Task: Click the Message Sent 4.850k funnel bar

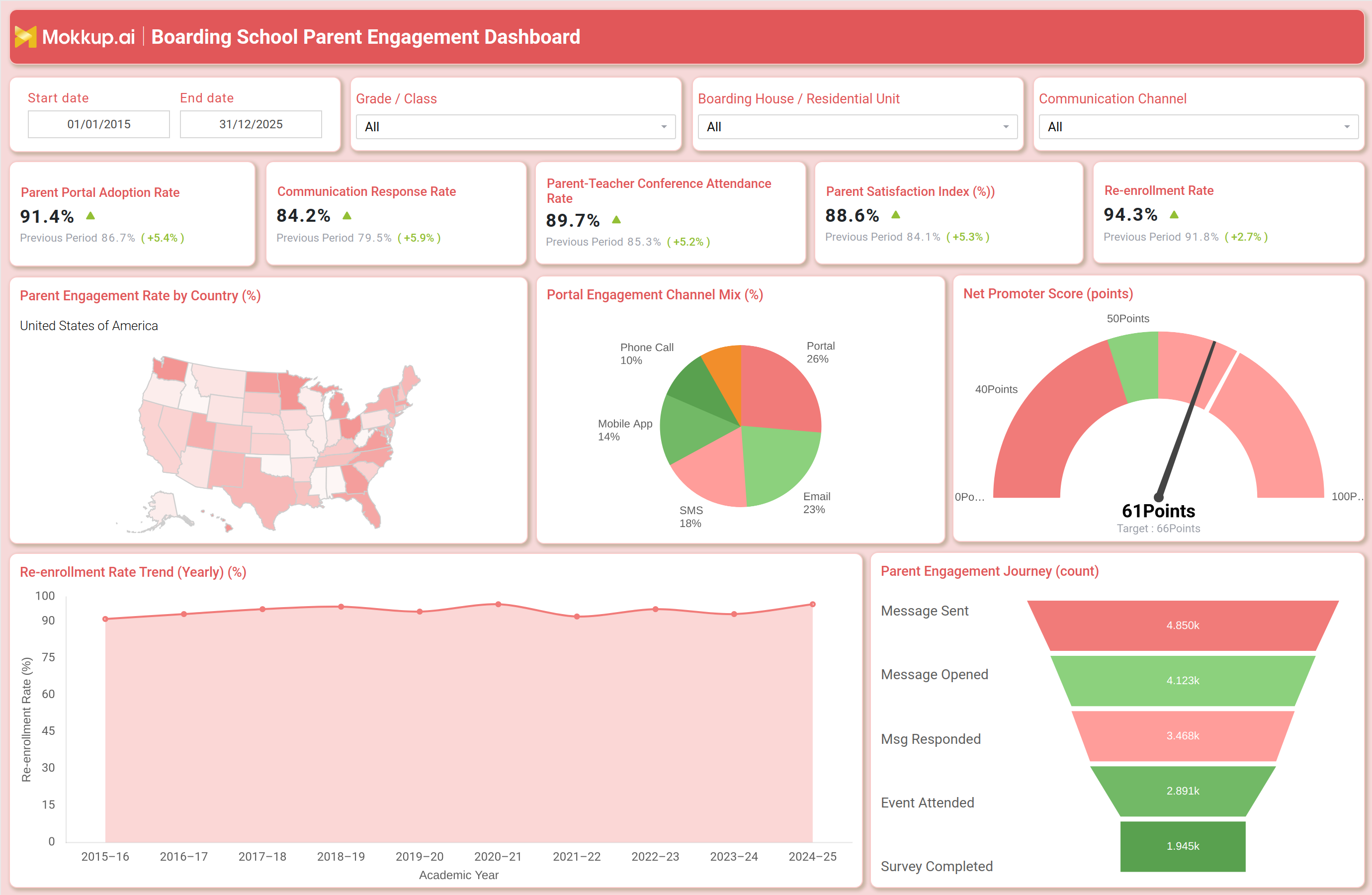Action: point(1183,626)
